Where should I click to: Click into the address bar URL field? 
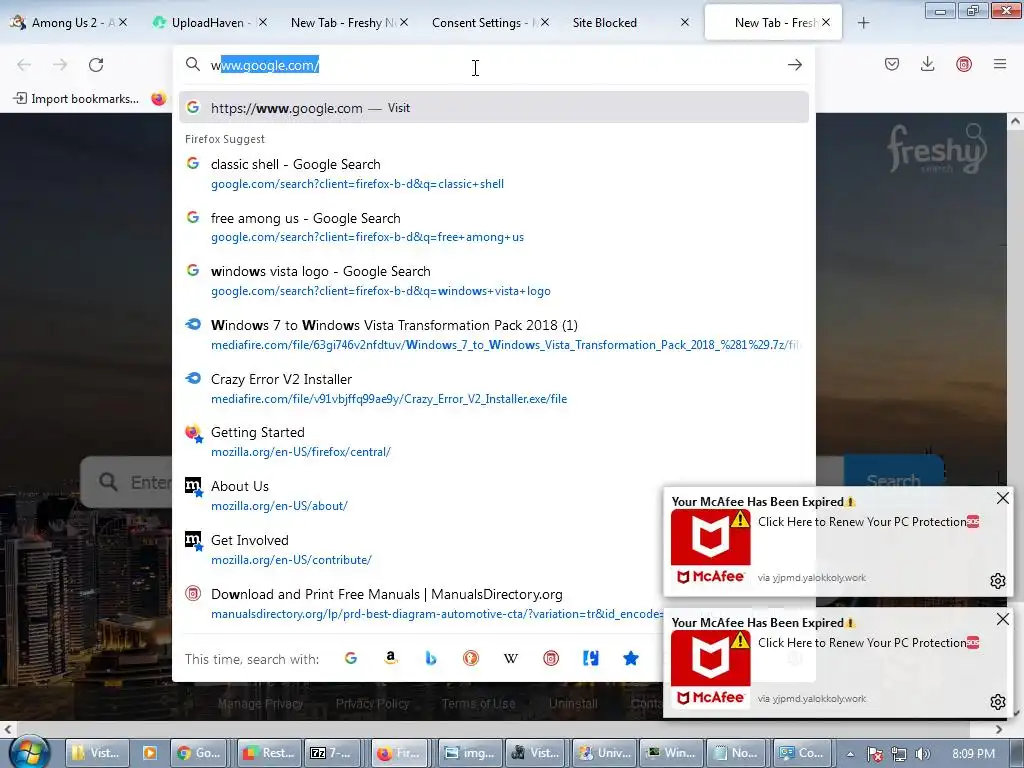pyautogui.click(x=494, y=65)
